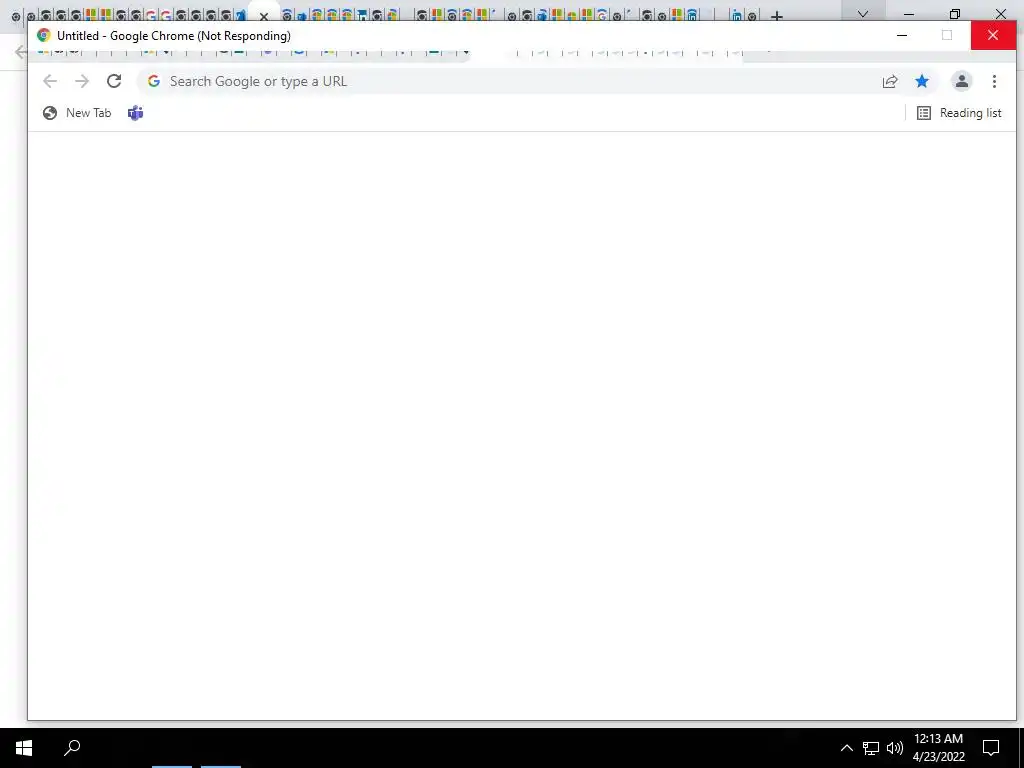
Task: Click the reload page icon
Action: pos(114,81)
